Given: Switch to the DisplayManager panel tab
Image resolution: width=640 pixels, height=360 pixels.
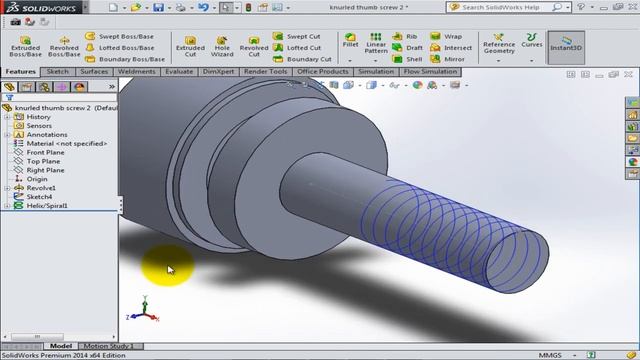Looking at the screenshot, I should [x=79, y=87].
